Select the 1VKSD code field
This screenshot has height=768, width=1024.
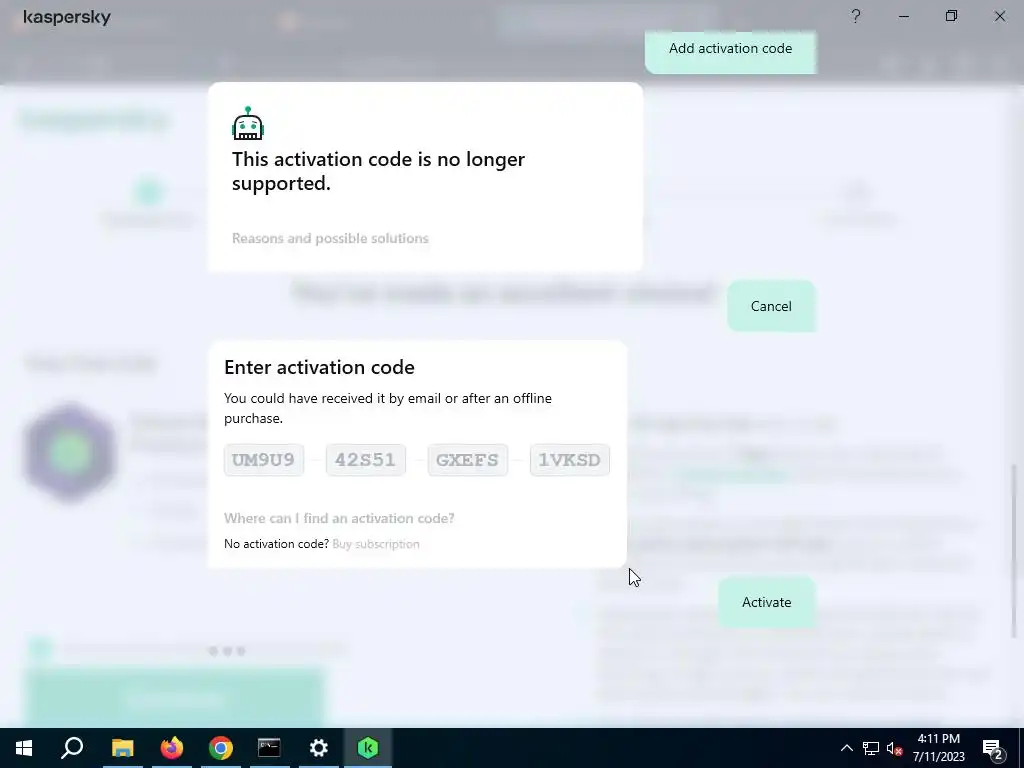click(569, 460)
